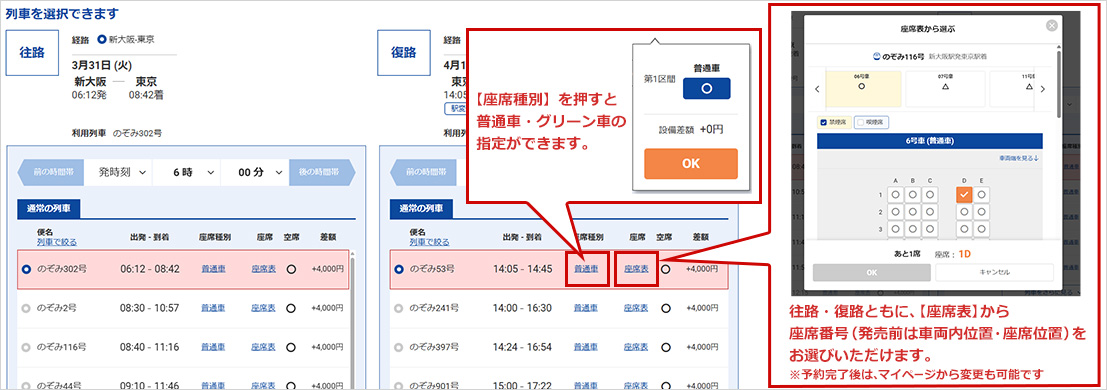Select seat 1C in seat map
Image resolution: width=1107 pixels, height=390 pixels.
(x=930, y=194)
